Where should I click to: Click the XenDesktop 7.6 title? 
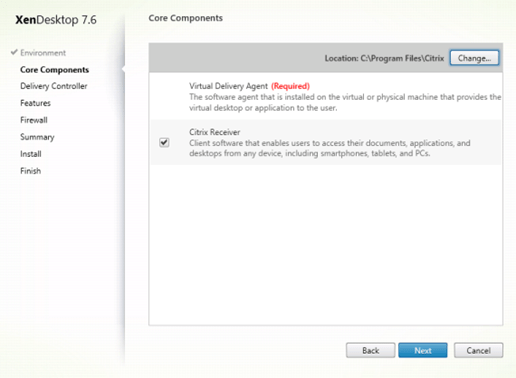pos(56,20)
